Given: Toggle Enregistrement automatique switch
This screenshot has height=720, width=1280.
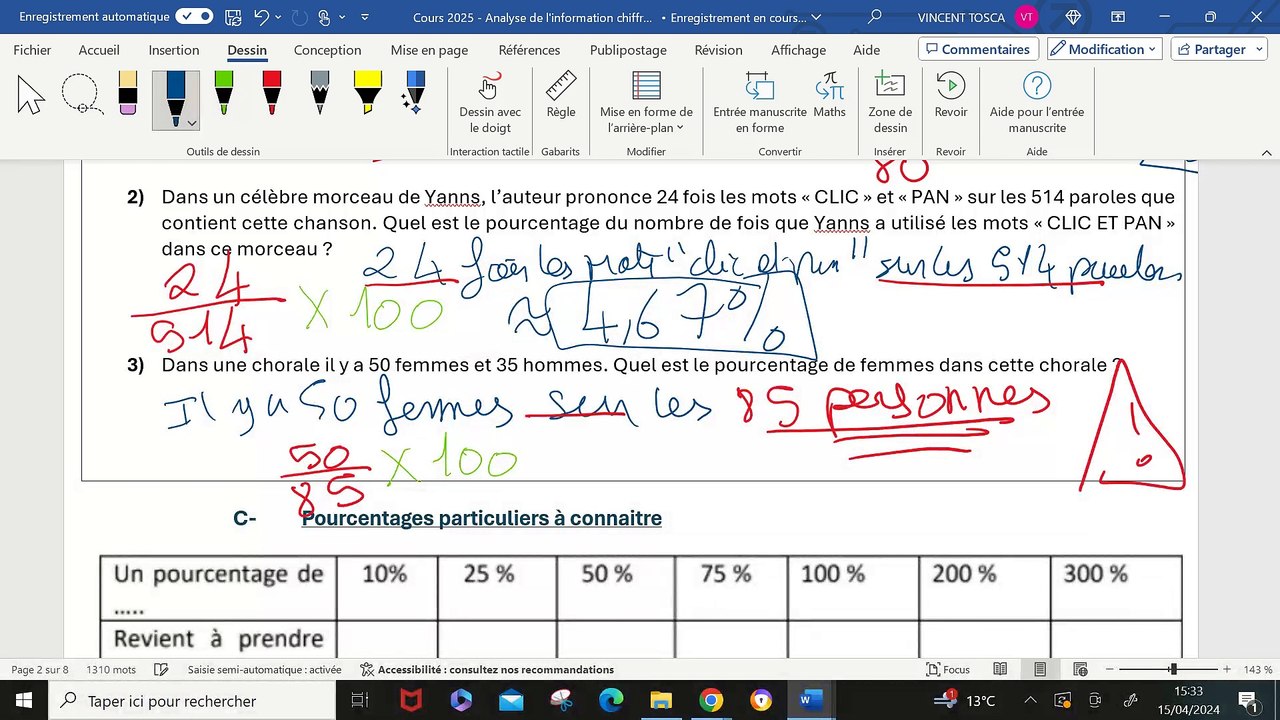Looking at the screenshot, I should coord(194,17).
